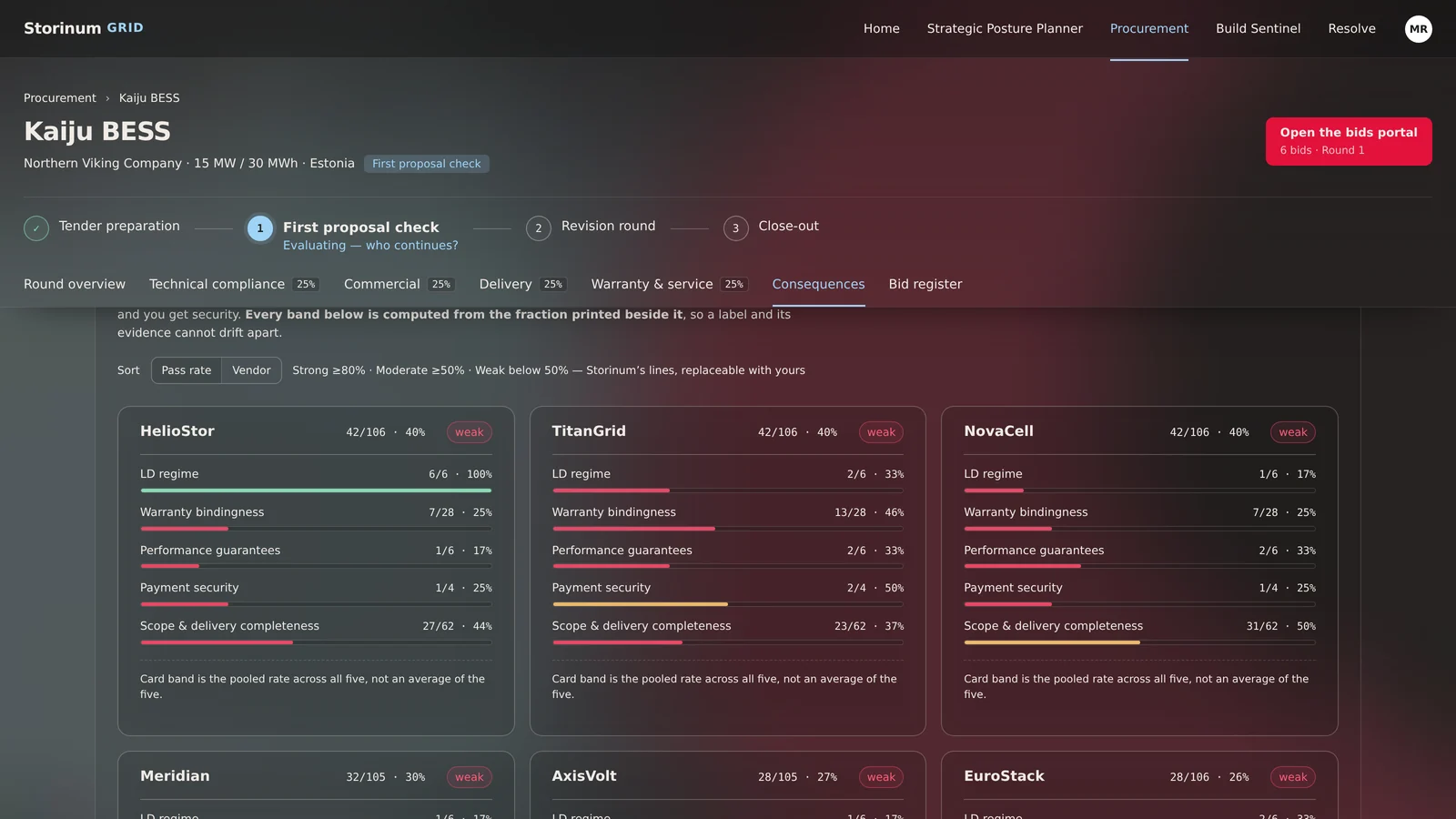Screen dimensions: 1456x819
Task: Click the First proposal check badge
Action: 427,164
